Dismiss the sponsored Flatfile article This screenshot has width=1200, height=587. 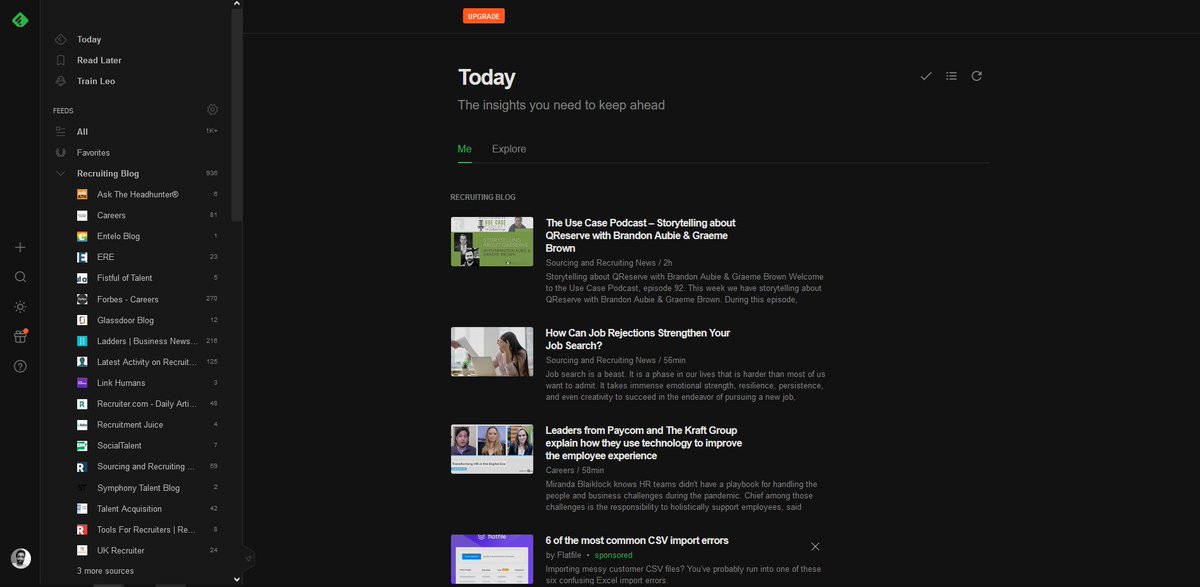815,546
